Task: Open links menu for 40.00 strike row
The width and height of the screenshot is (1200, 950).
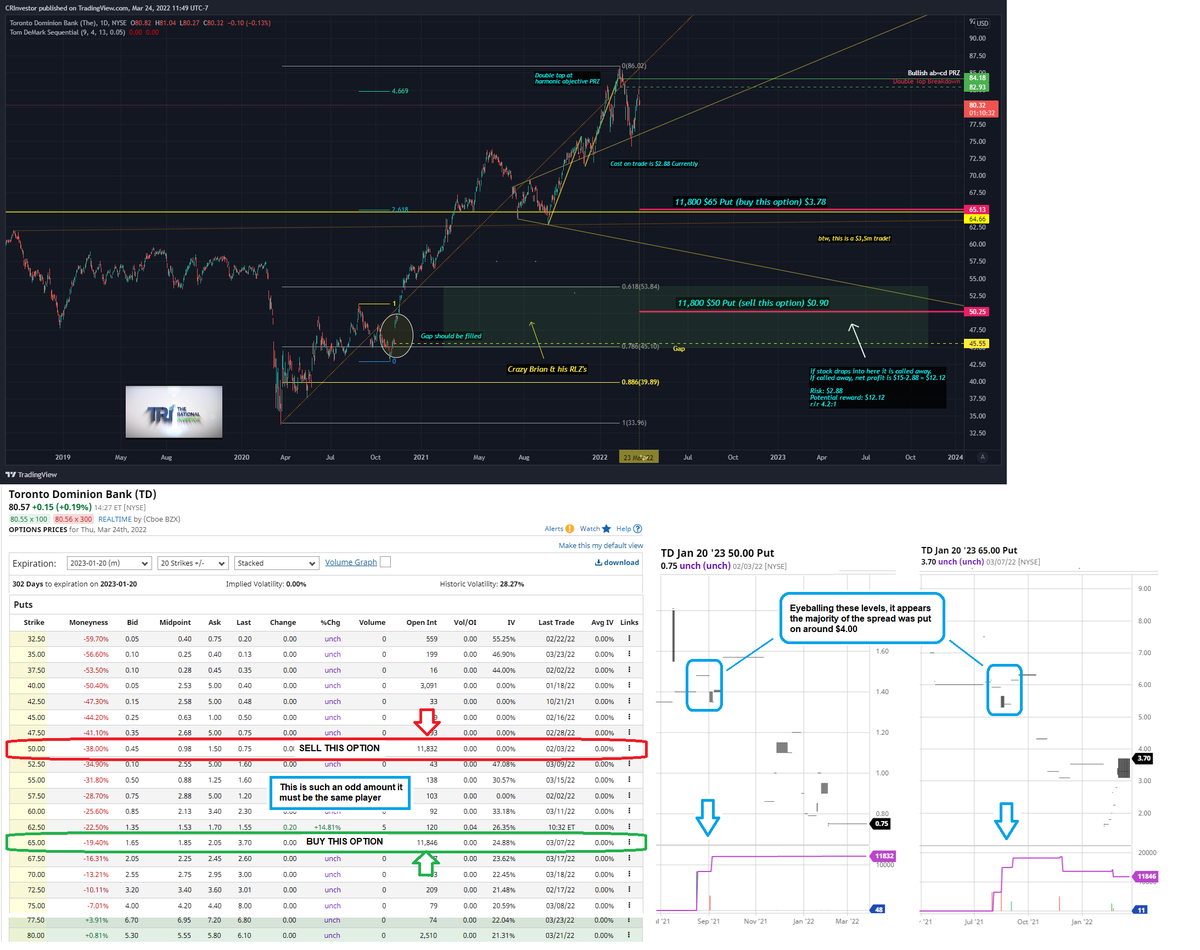Action: point(629,685)
